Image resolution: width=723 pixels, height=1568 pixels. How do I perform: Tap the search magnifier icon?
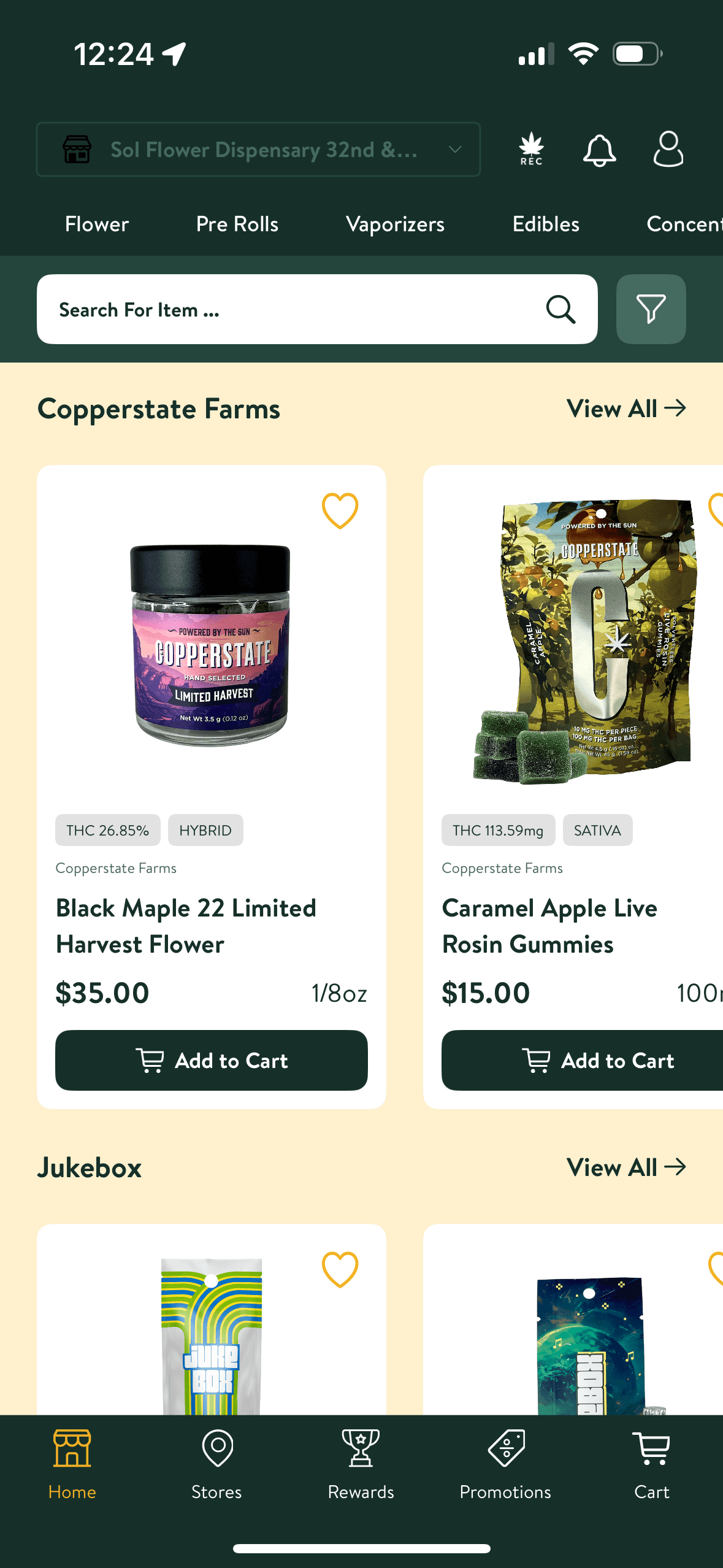coord(560,309)
